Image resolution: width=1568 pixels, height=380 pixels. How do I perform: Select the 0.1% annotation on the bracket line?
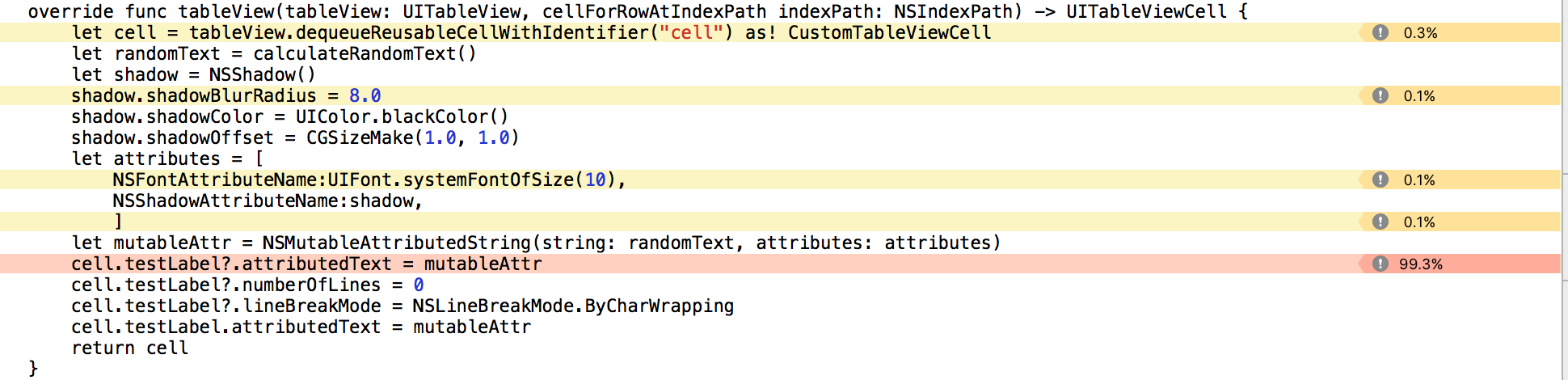(1460, 222)
